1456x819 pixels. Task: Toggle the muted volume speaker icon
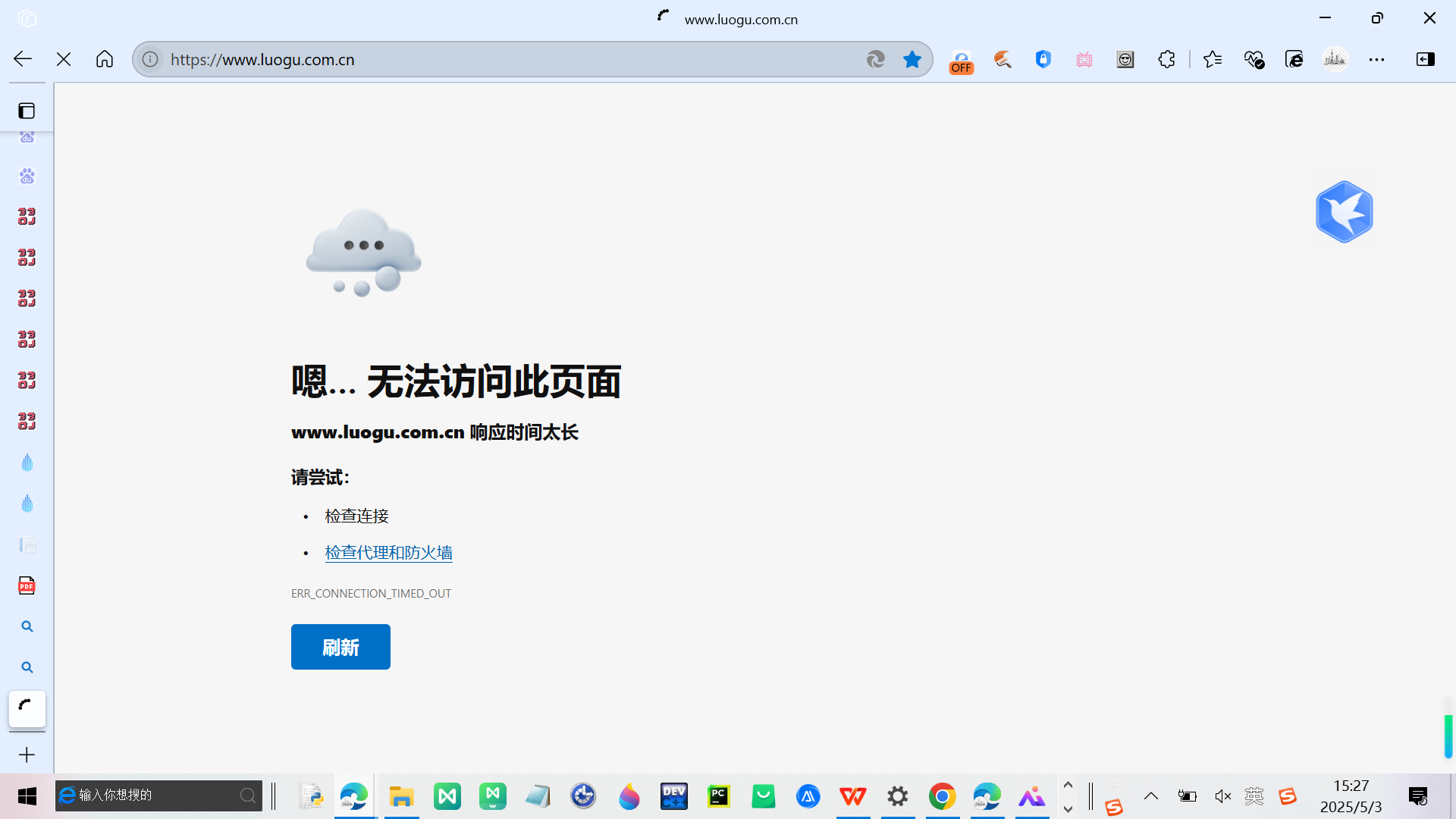1222,795
